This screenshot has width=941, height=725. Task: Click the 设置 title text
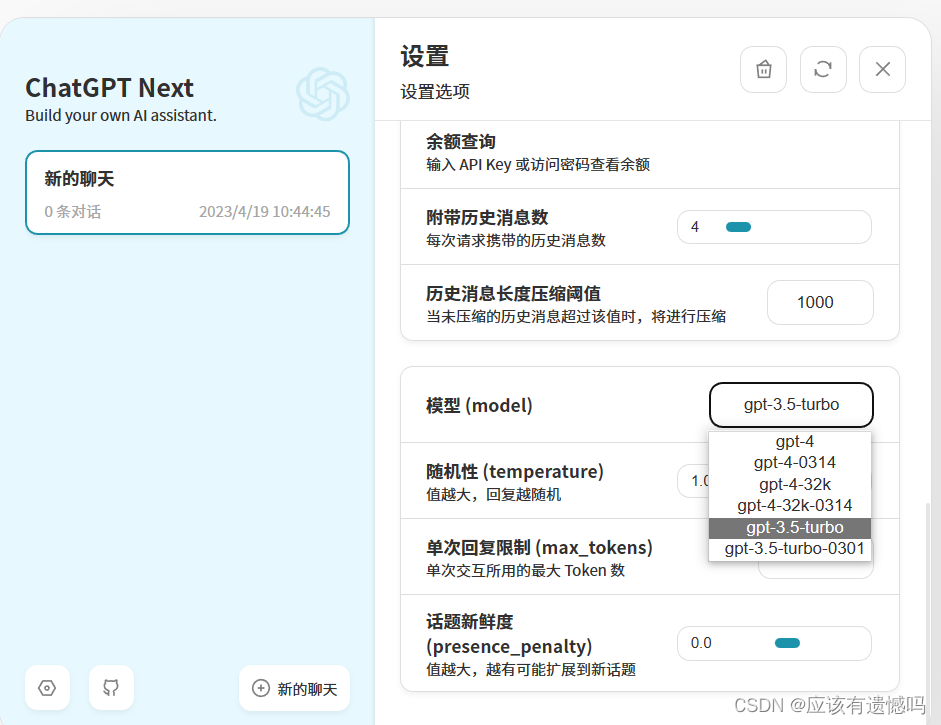[x=425, y=56]
